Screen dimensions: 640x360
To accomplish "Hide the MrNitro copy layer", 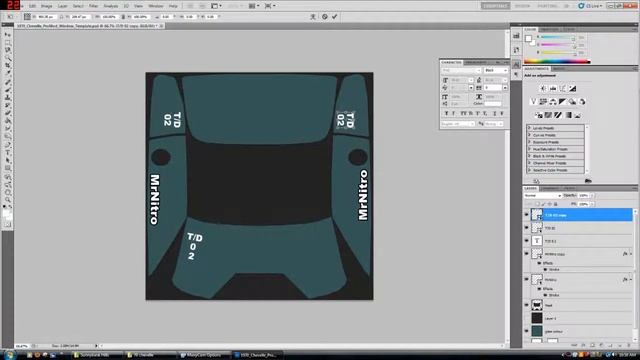I will pos(527,253).
